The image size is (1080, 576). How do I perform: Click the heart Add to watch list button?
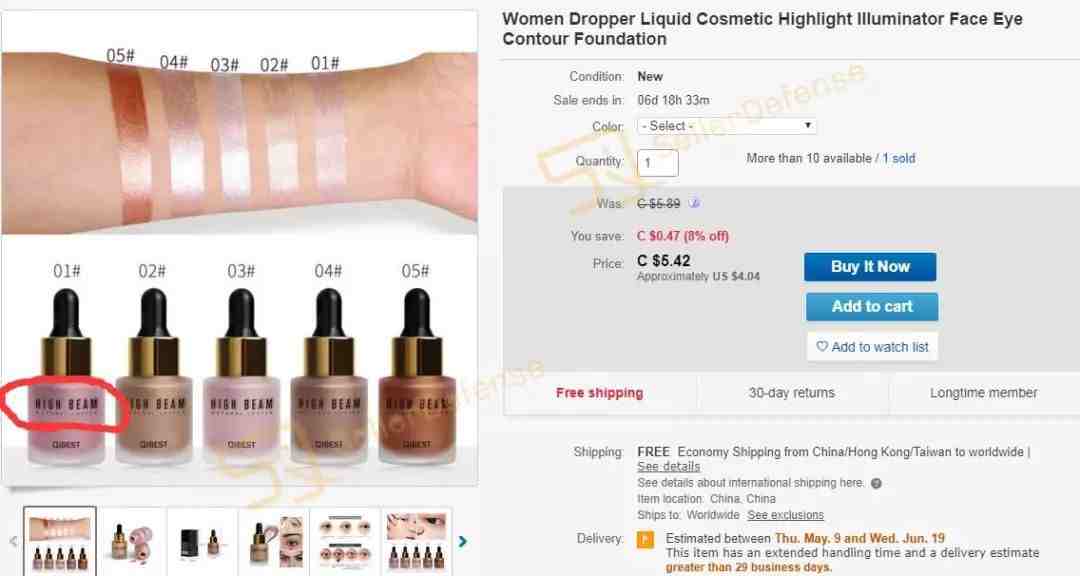(x=872, y=347)
